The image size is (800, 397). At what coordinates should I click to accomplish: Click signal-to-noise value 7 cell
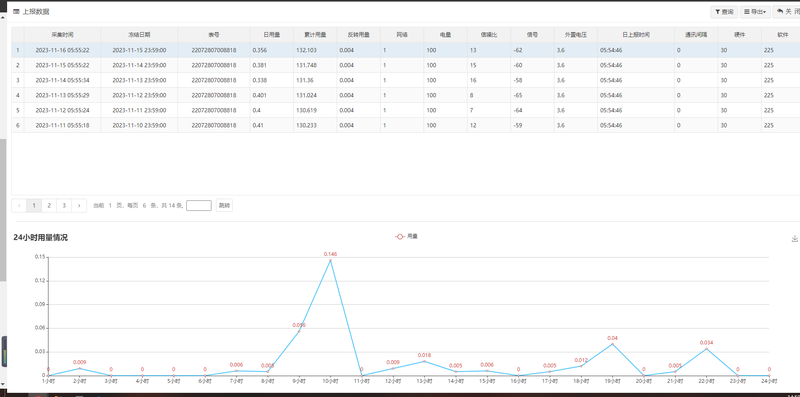[489, 110]
